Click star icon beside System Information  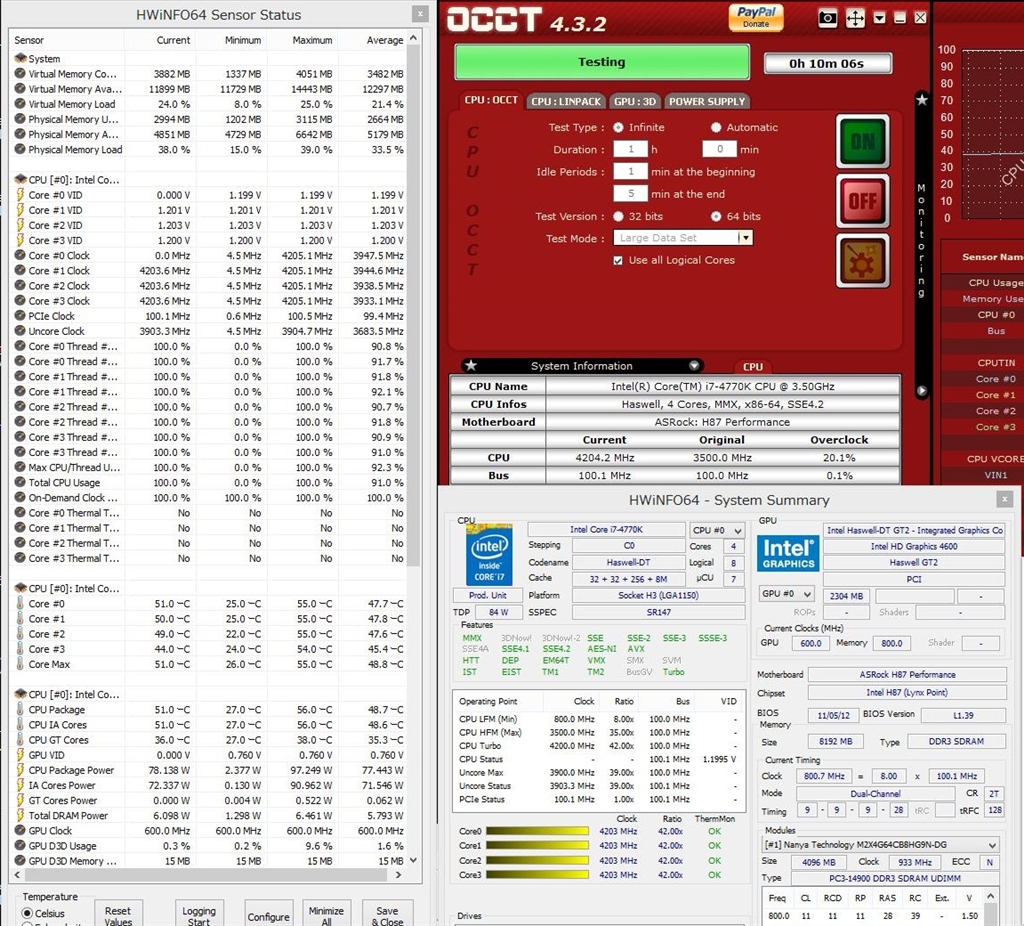(471, 366)
